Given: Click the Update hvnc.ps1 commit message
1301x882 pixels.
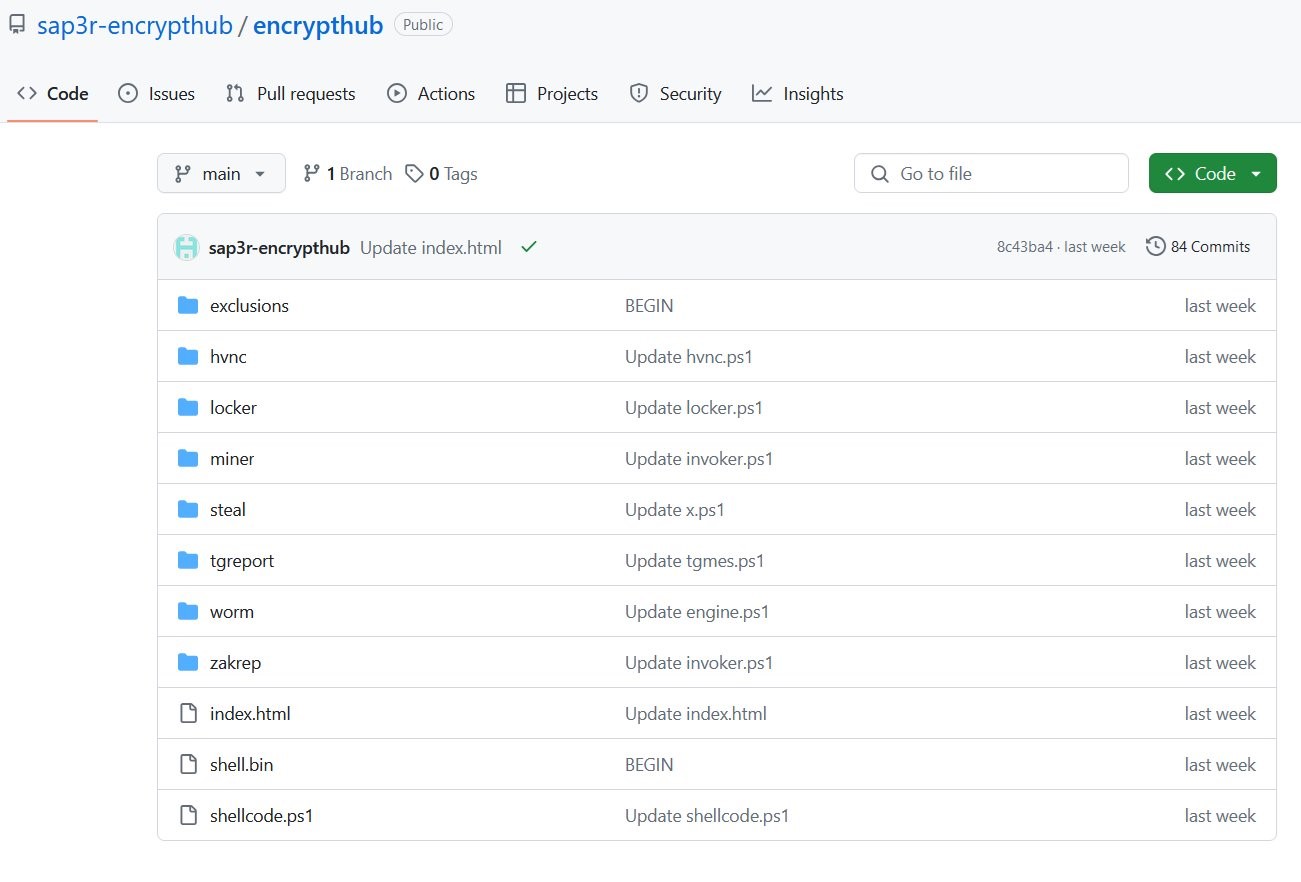Looking at the screenshot, I should pos(688,357).
